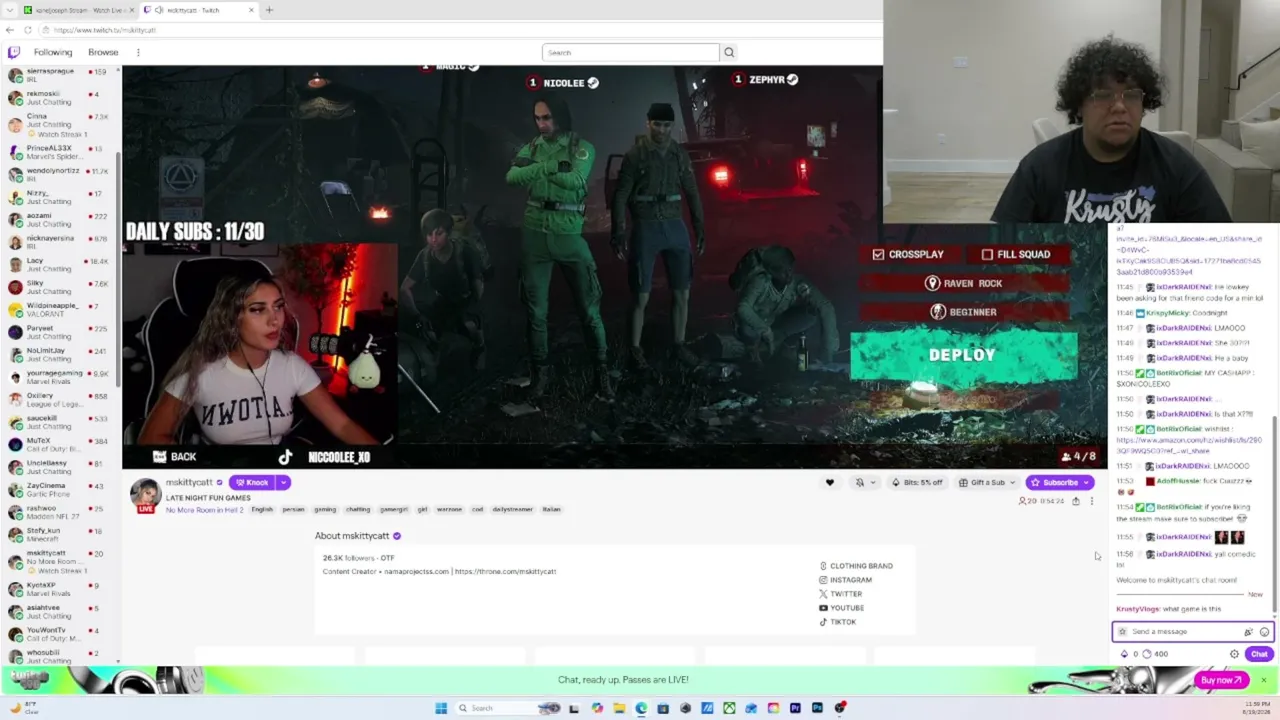Toggle the Crossplay checkbox in the game

pyautogui.click(x=878, y=254)
